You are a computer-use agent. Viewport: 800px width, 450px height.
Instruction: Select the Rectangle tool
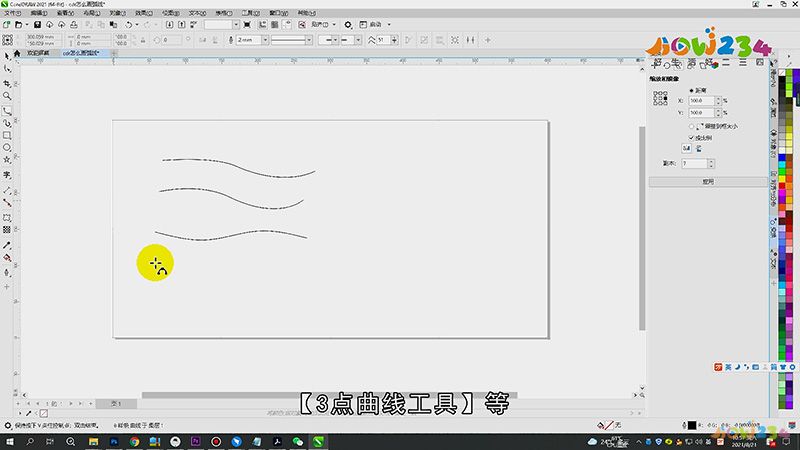[7, 135]
